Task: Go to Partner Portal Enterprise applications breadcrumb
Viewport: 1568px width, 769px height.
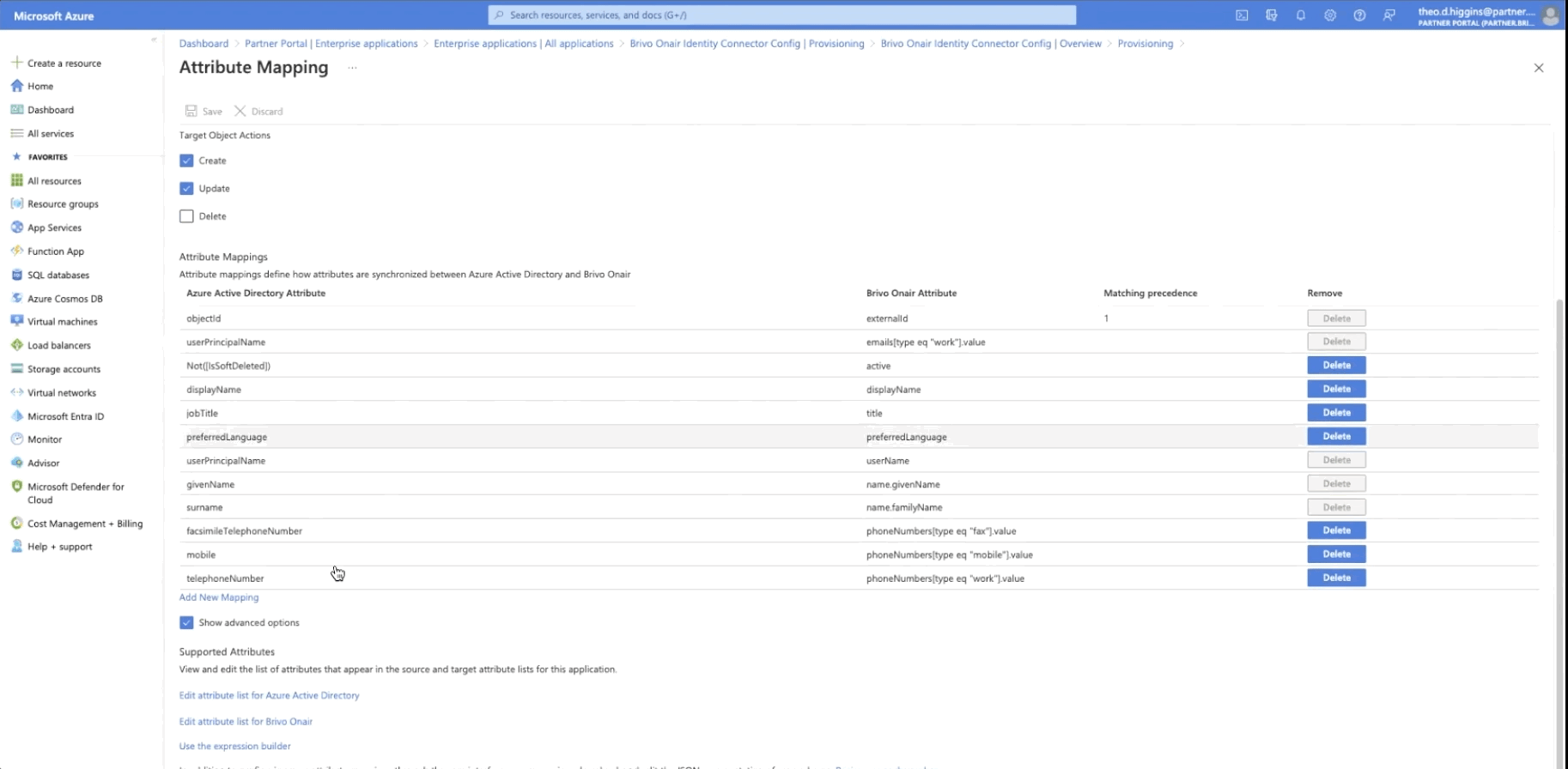Action: [331, 44]
